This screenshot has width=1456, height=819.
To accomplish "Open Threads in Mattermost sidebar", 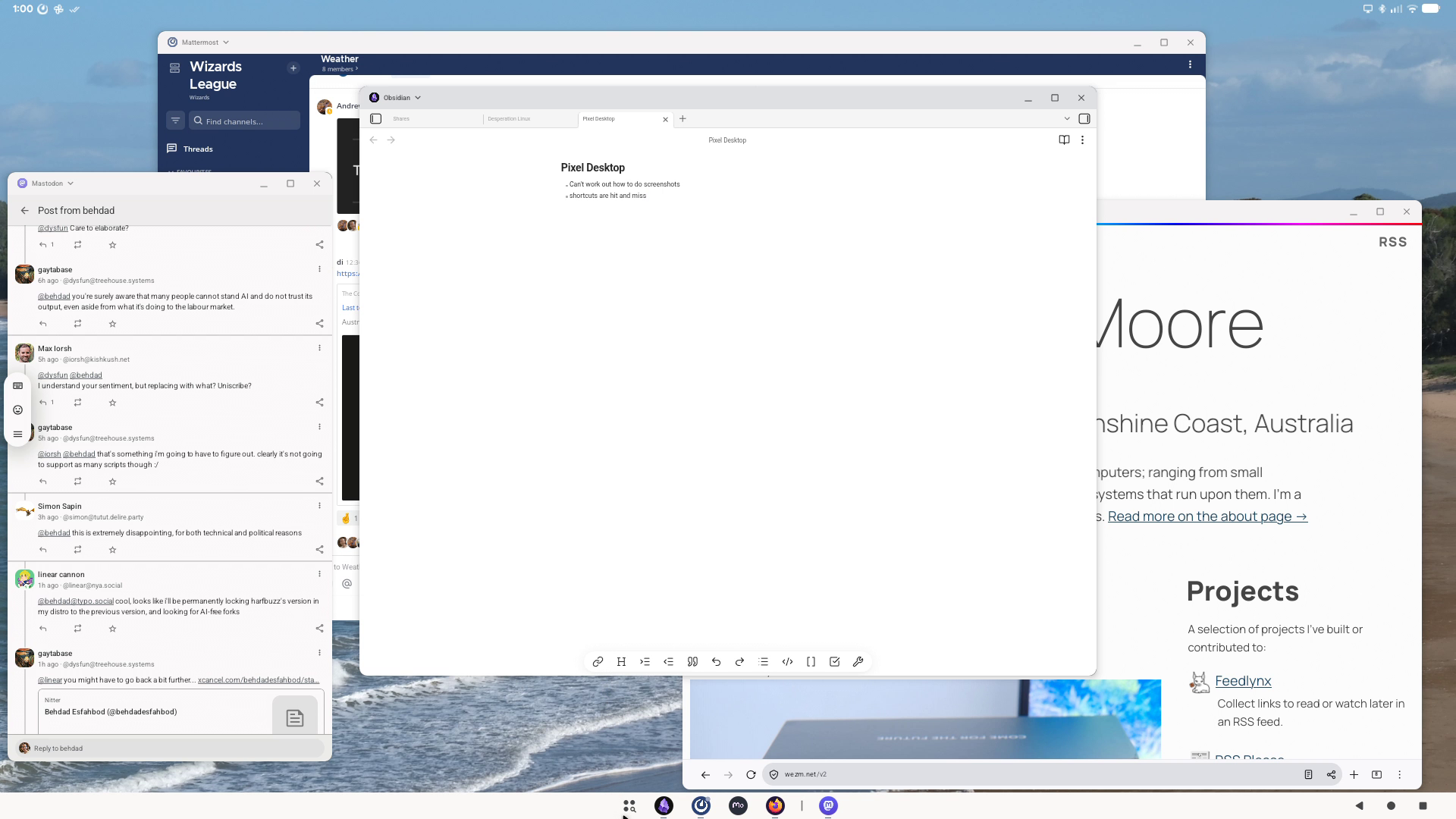I will pyautogui.click(x=198, y=149).
